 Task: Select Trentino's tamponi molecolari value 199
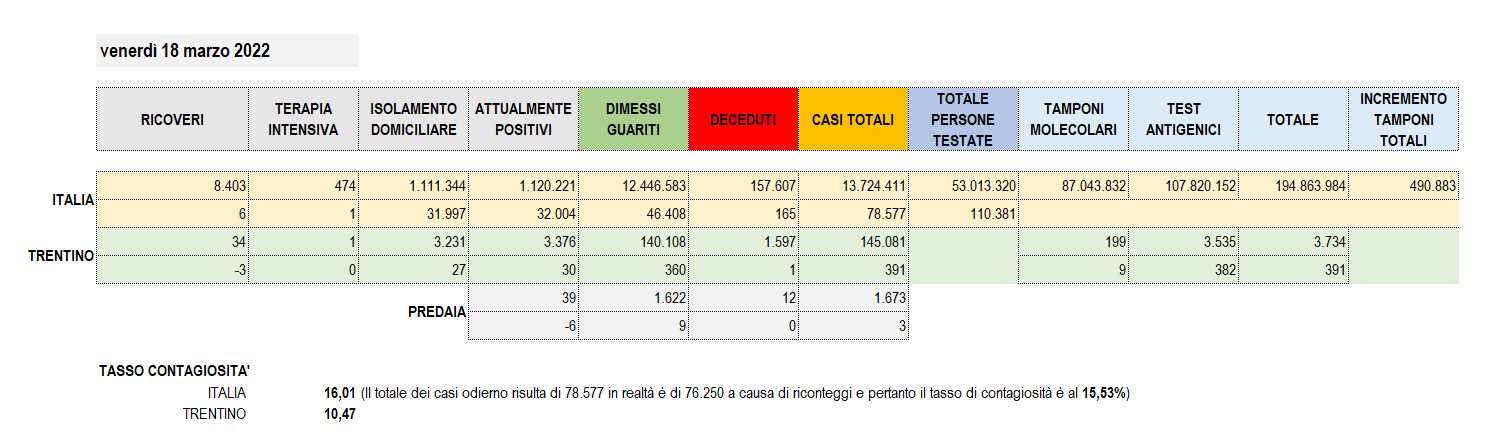click(x=1073, y=242)
